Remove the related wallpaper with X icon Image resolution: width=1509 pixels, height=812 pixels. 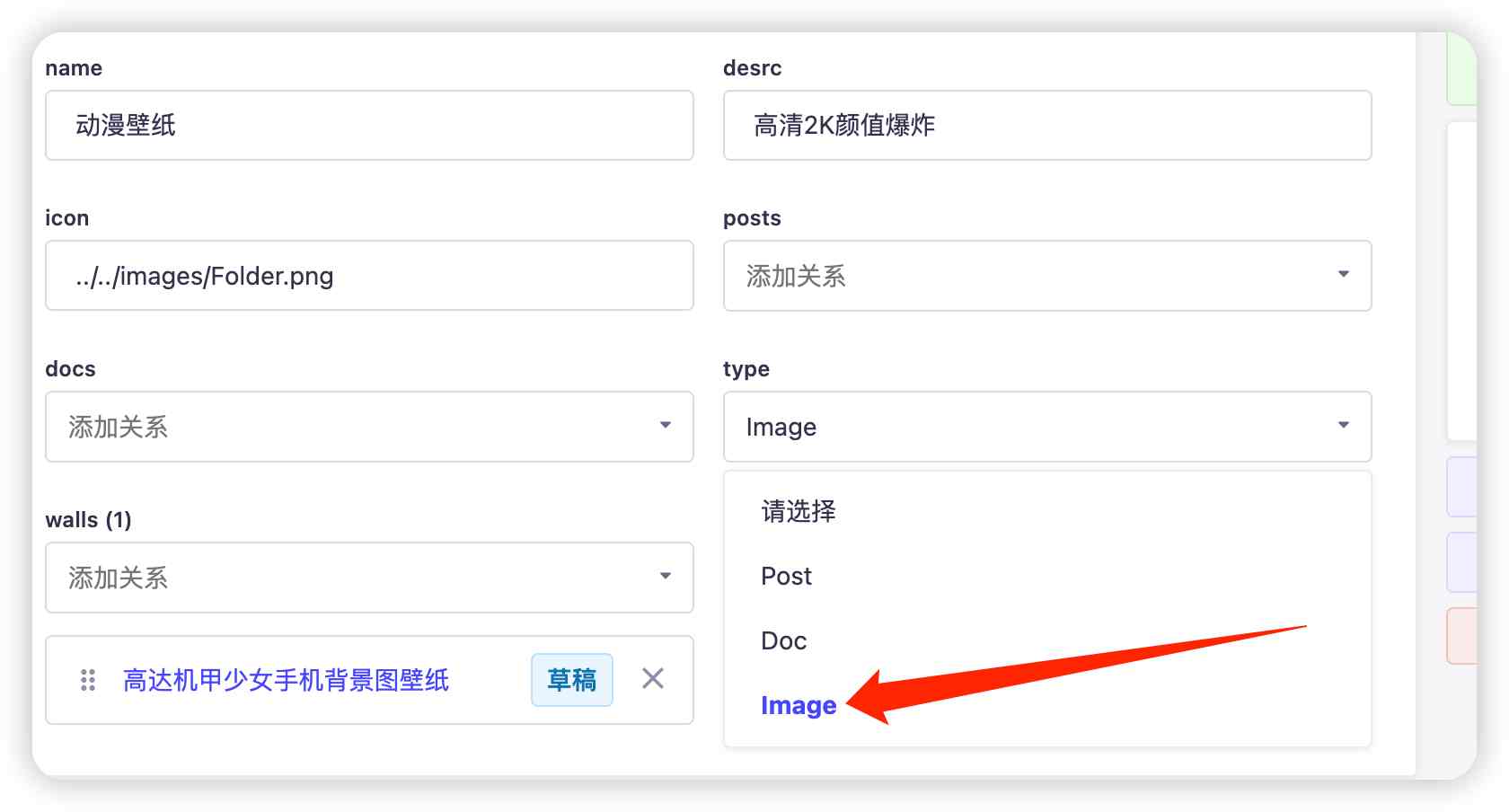point(653,679)
